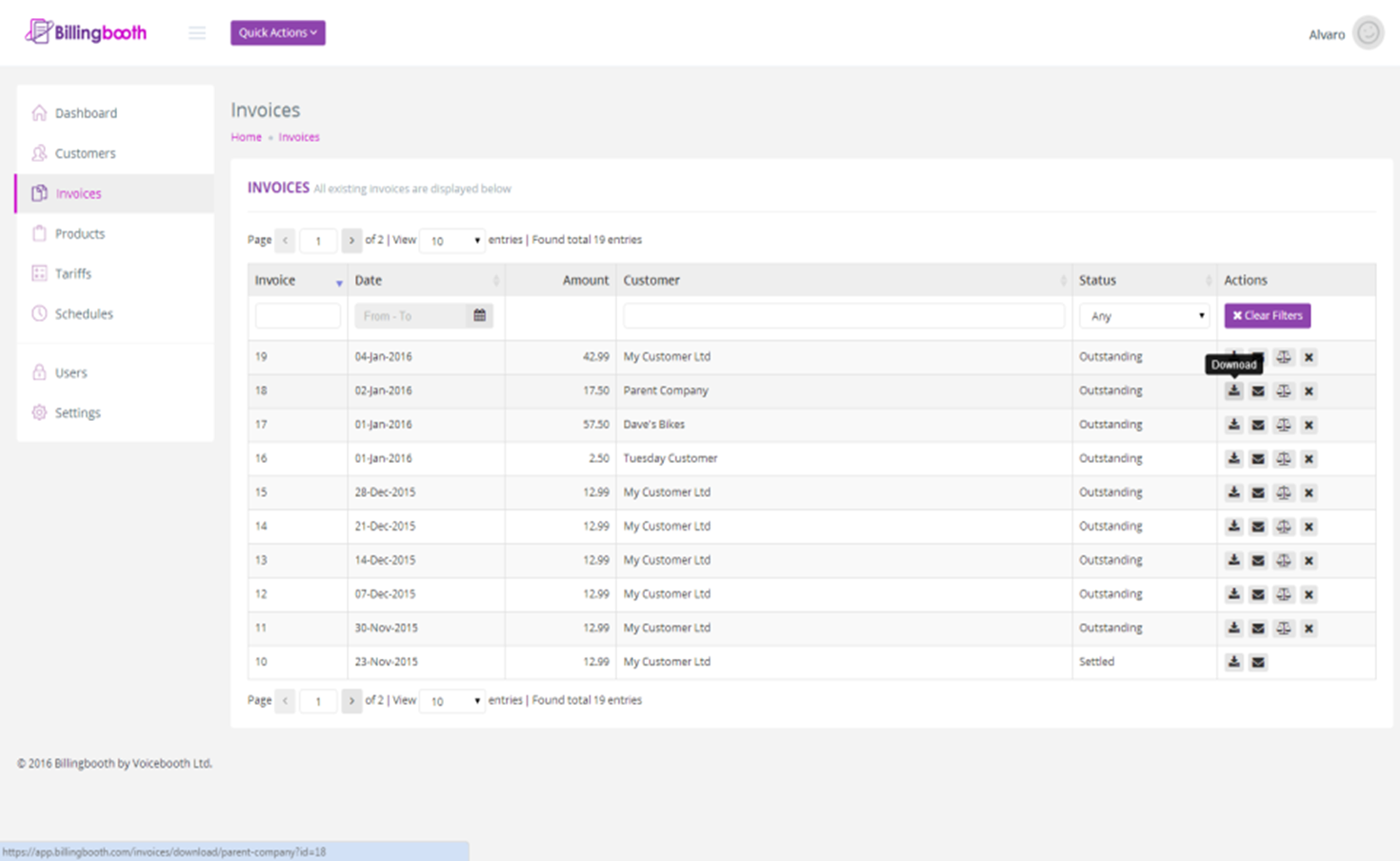Follow the Home breadcrumb link
Screen dimensions: 1400x861
coord(246,137)
